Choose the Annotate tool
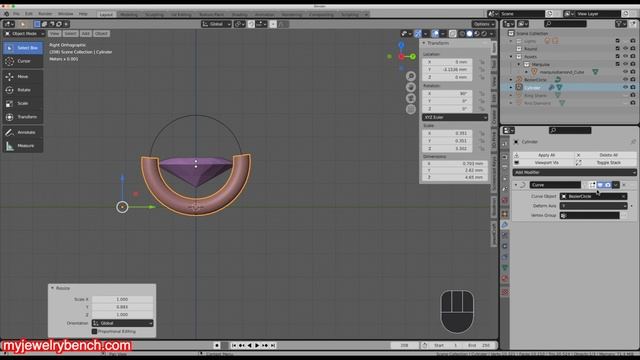The width and height of the screenshot is (640, 360). tap(23, 132)
